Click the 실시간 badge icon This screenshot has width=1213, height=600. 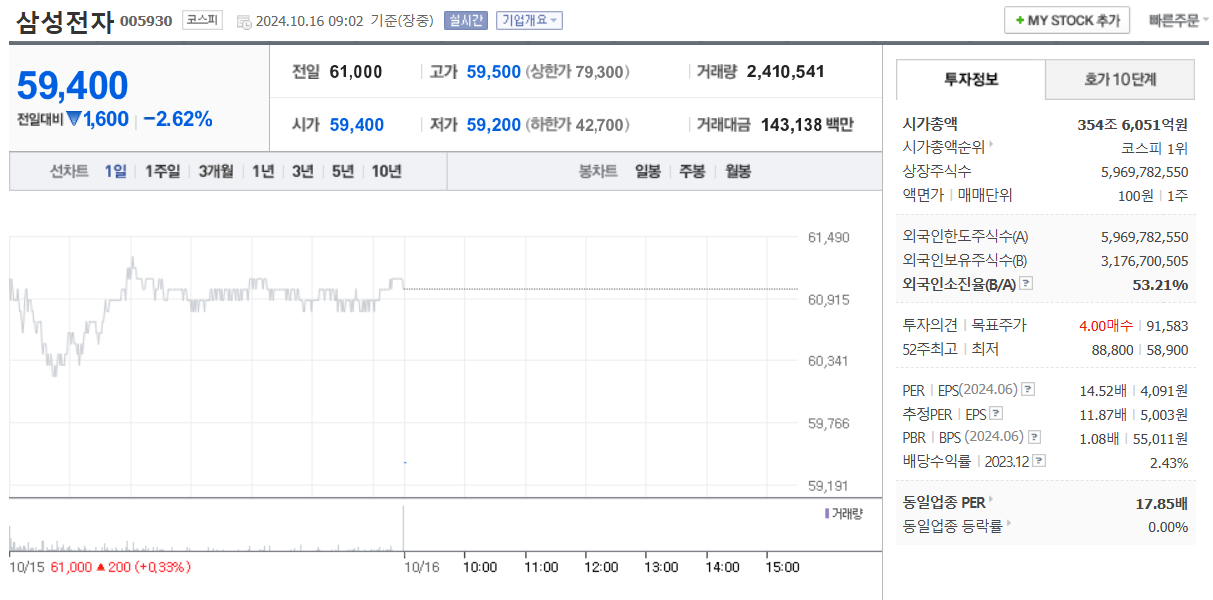[x=465, y=20]
